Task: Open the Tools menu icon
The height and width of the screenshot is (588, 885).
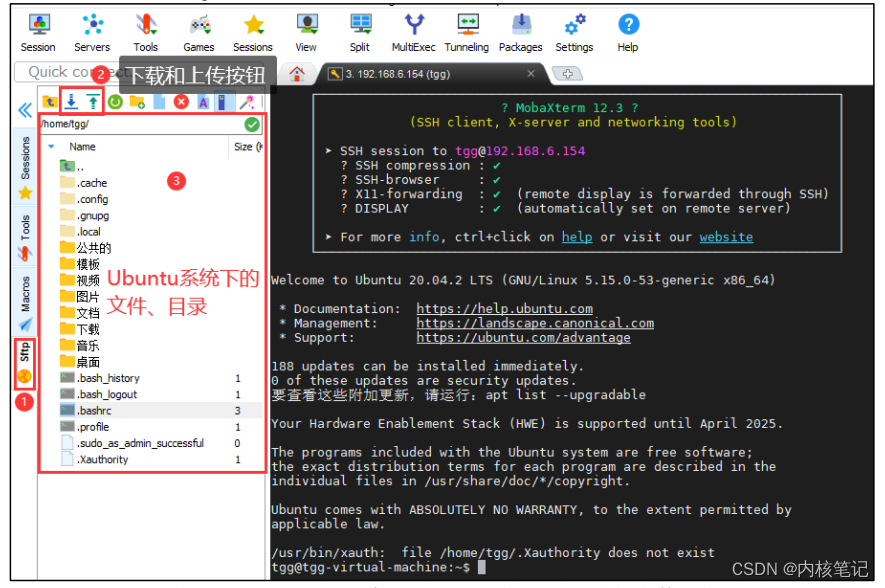Action: 146,33
